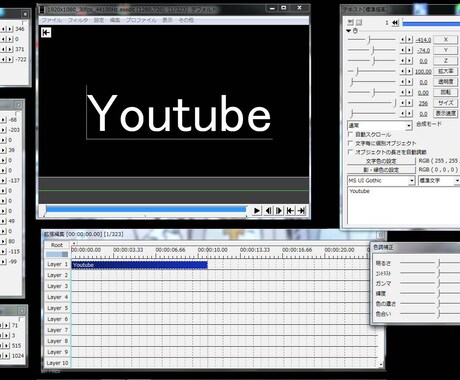Click the 拡大率 button
460x380 pixels.
[445, 71]
